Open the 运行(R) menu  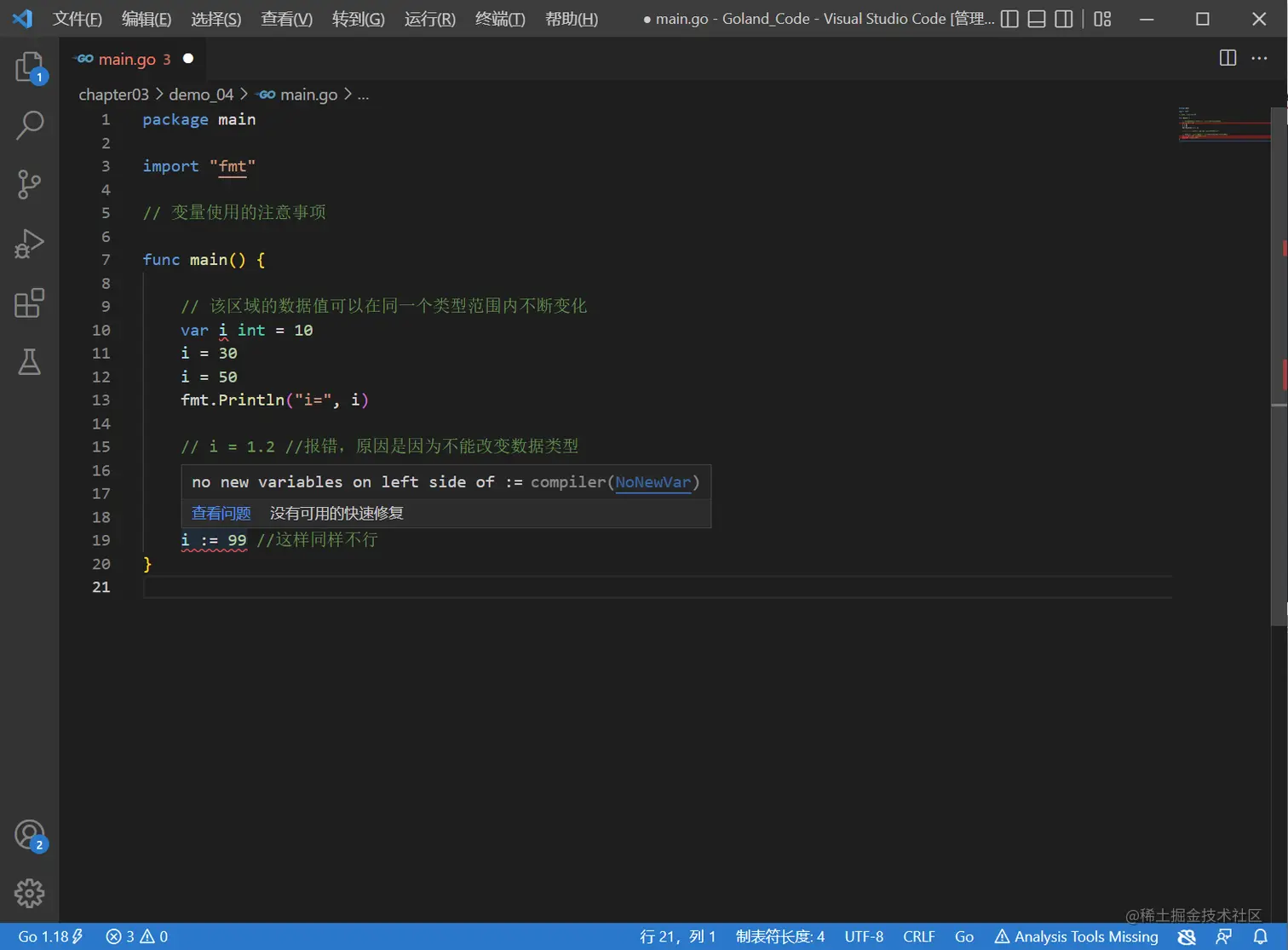pyautogui.click(x=430, y=19)
